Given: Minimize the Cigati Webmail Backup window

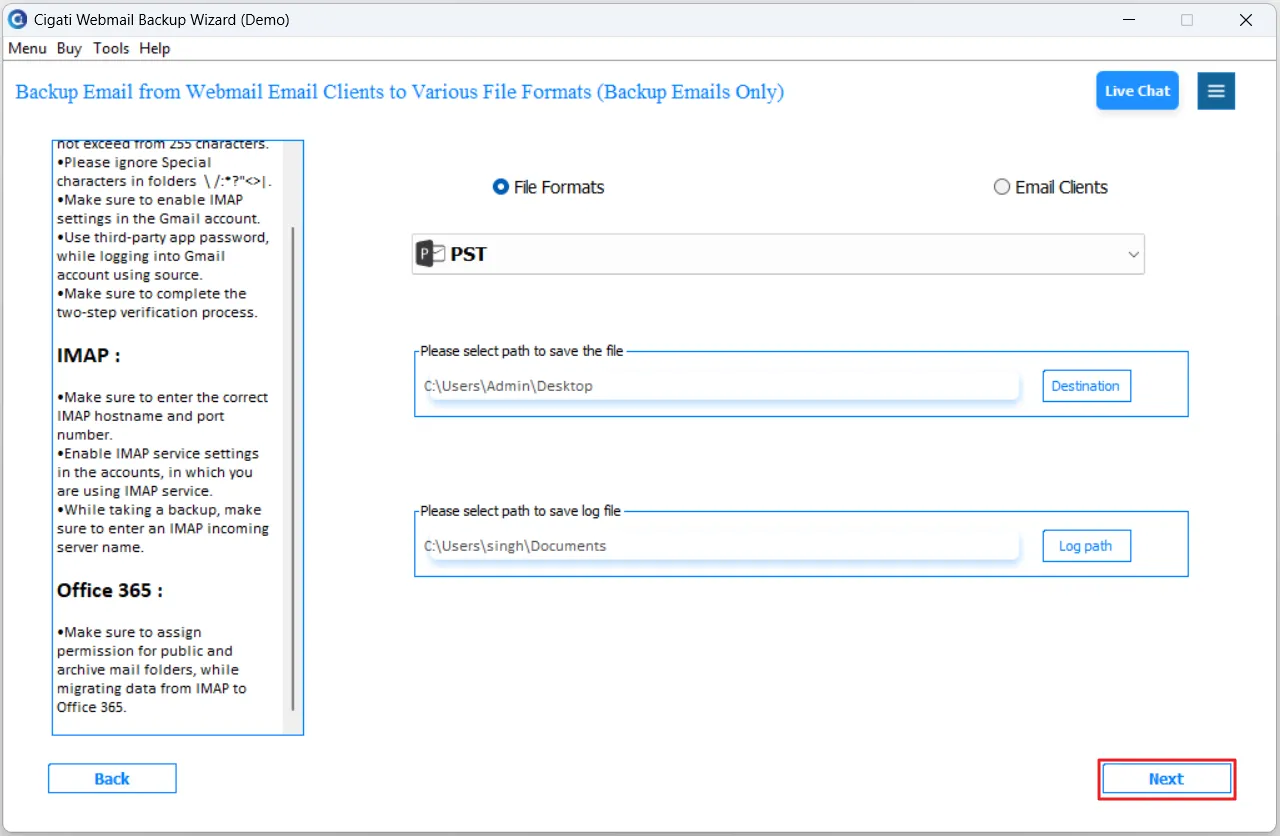Looking at the screenshot, I should [x=1128, y=20].
